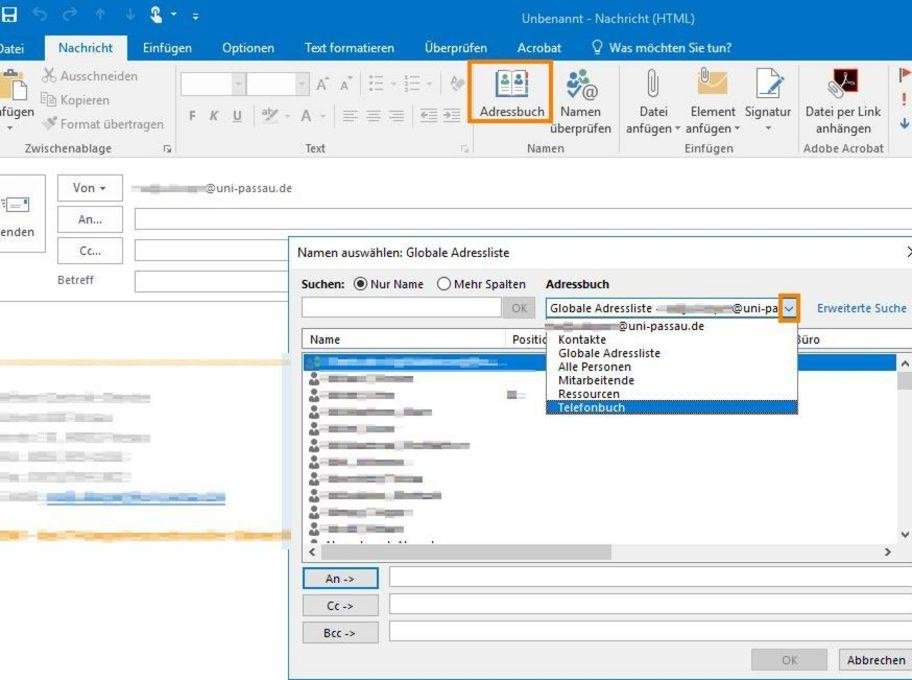
Task: Cut with Ausschneiden
Action: (90, 76)
